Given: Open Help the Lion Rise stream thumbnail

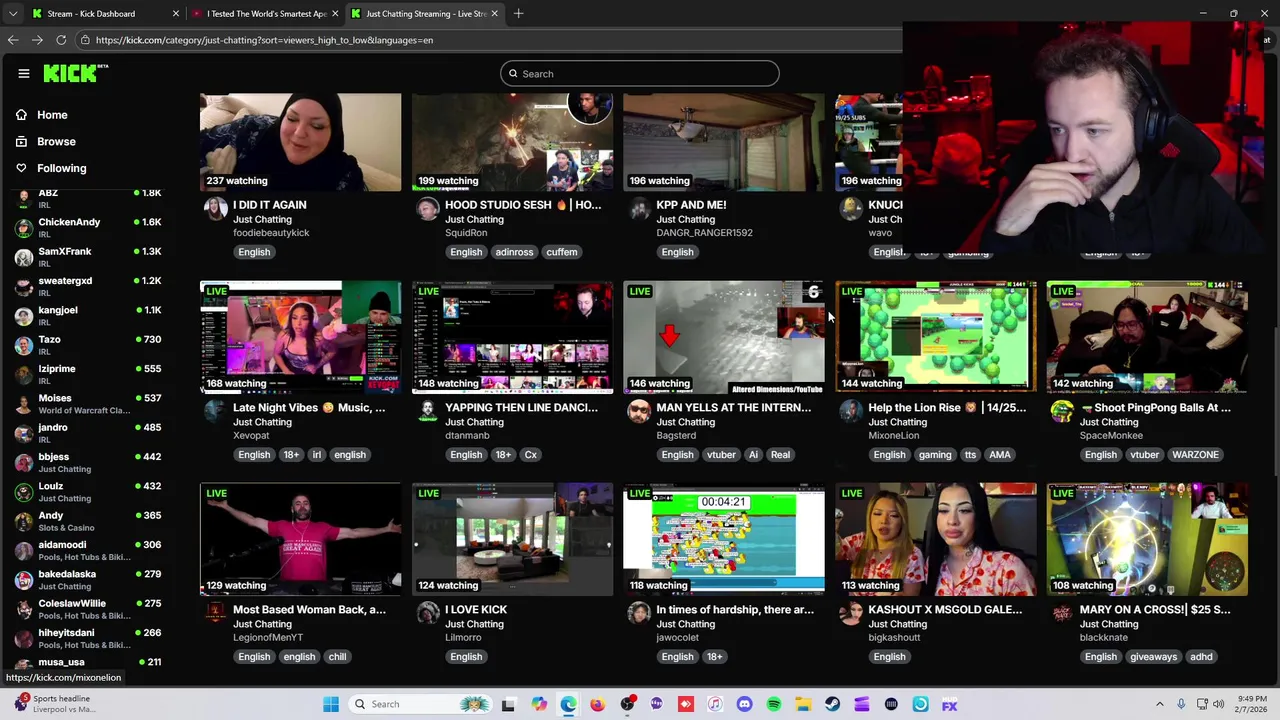Looking at the screenshot, I should [936, 337].
